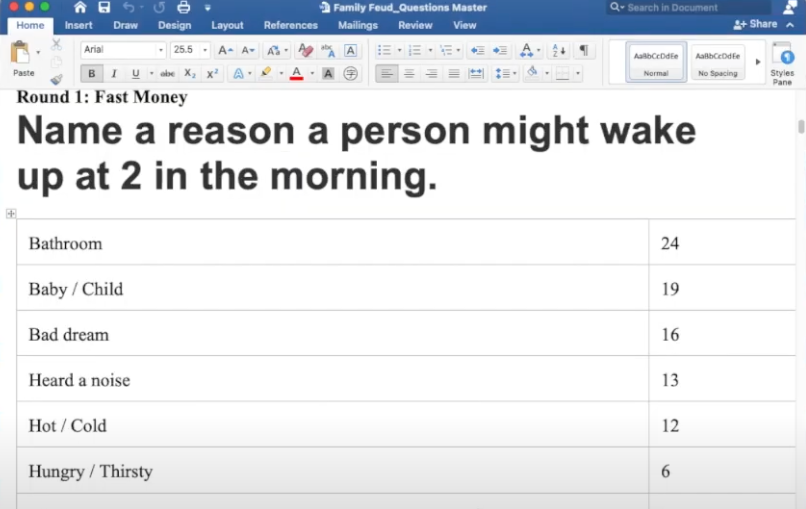Toggle Subscript formatting
The height and width of the screenshot is (509, 806).
190,74
